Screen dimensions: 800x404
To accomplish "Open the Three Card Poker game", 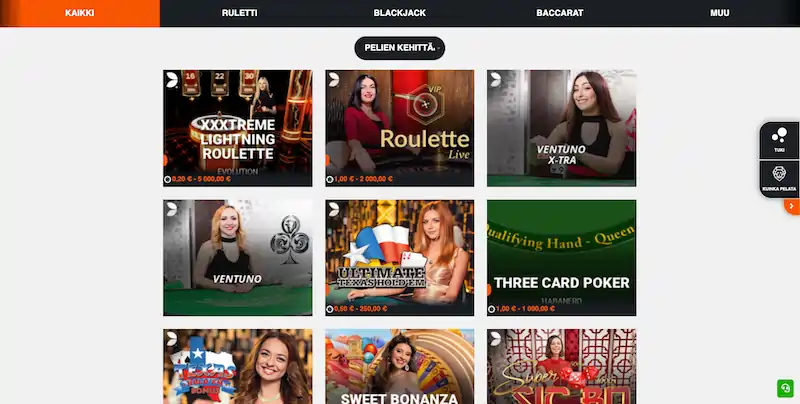I will coord(561,258).
